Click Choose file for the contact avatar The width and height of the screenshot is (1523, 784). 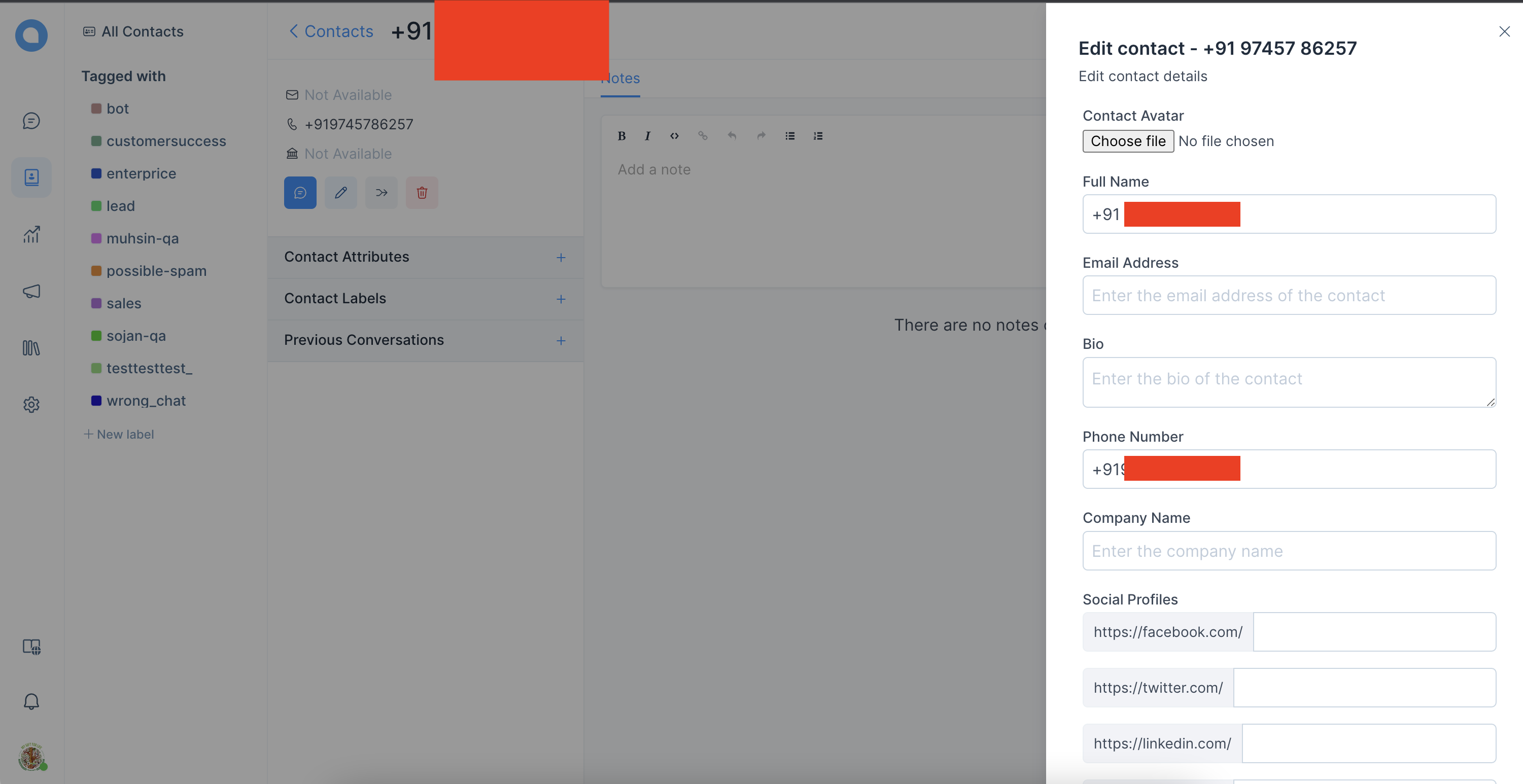coord(1127,141)
